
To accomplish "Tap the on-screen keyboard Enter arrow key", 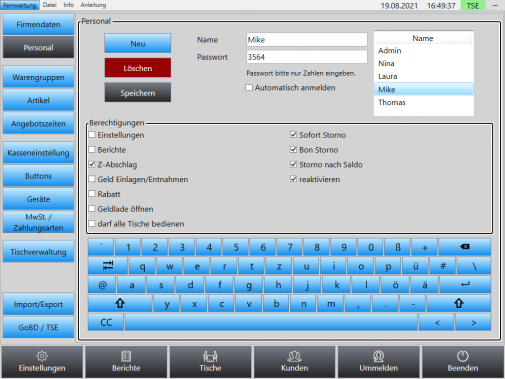I will tap(465, 284).
